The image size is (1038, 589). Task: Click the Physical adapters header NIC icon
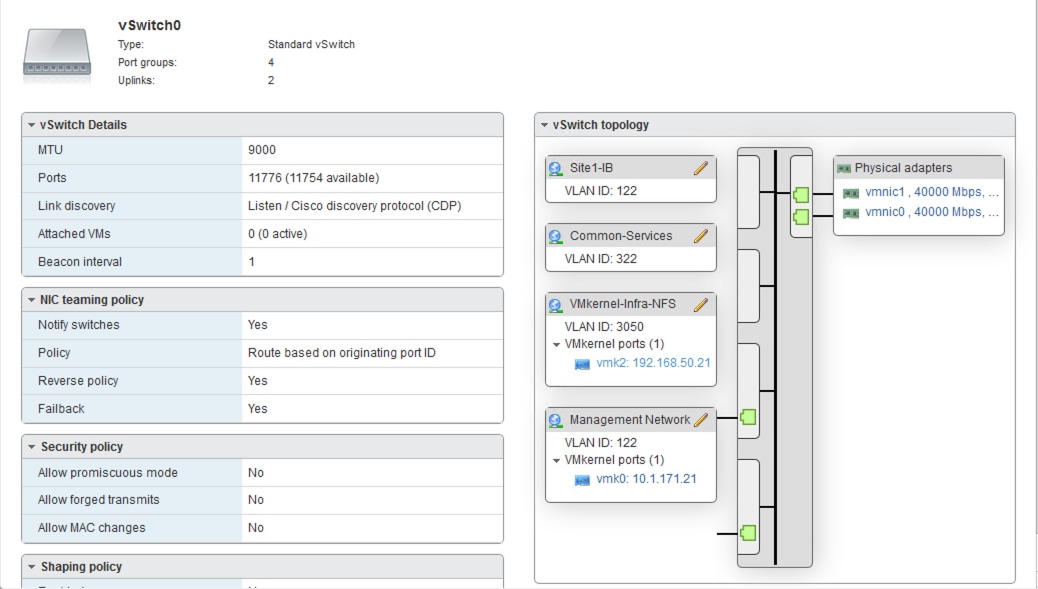pyautogui.click(x=843, y=169)
